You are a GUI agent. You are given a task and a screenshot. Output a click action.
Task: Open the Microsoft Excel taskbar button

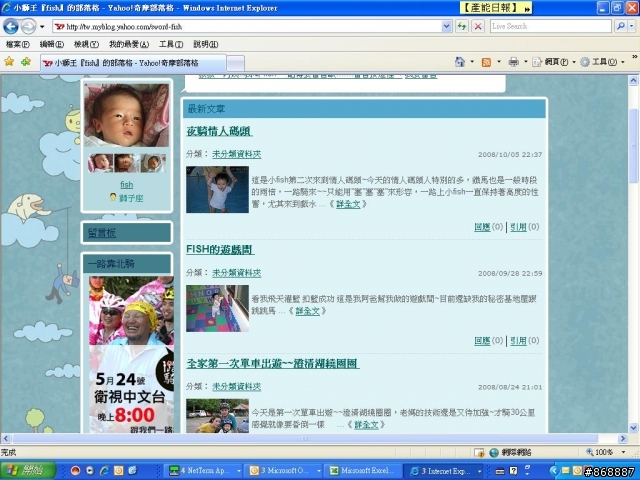[364, 471]
